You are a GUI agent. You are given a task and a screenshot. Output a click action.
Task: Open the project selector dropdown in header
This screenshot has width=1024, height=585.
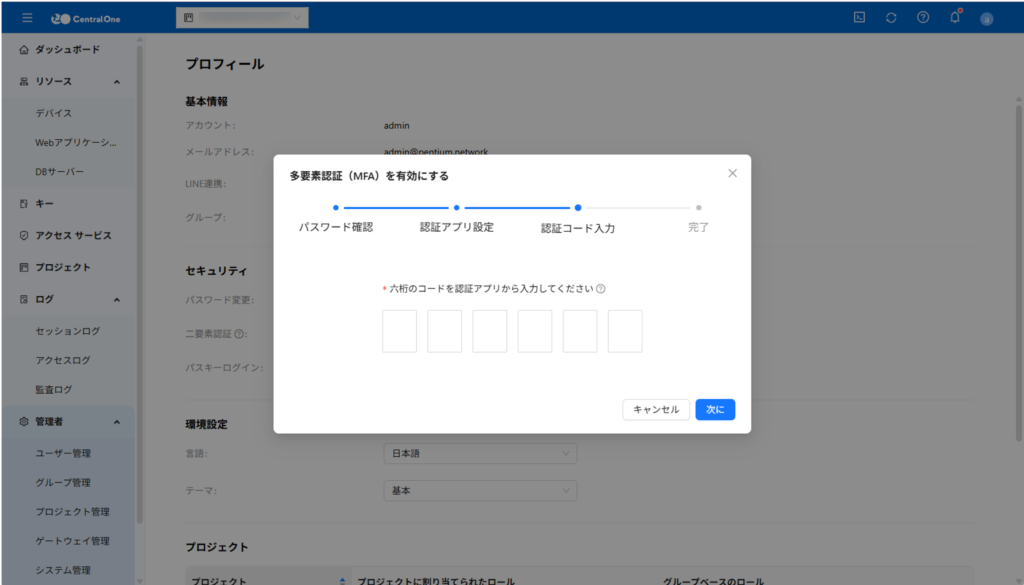tap(241, 18)
